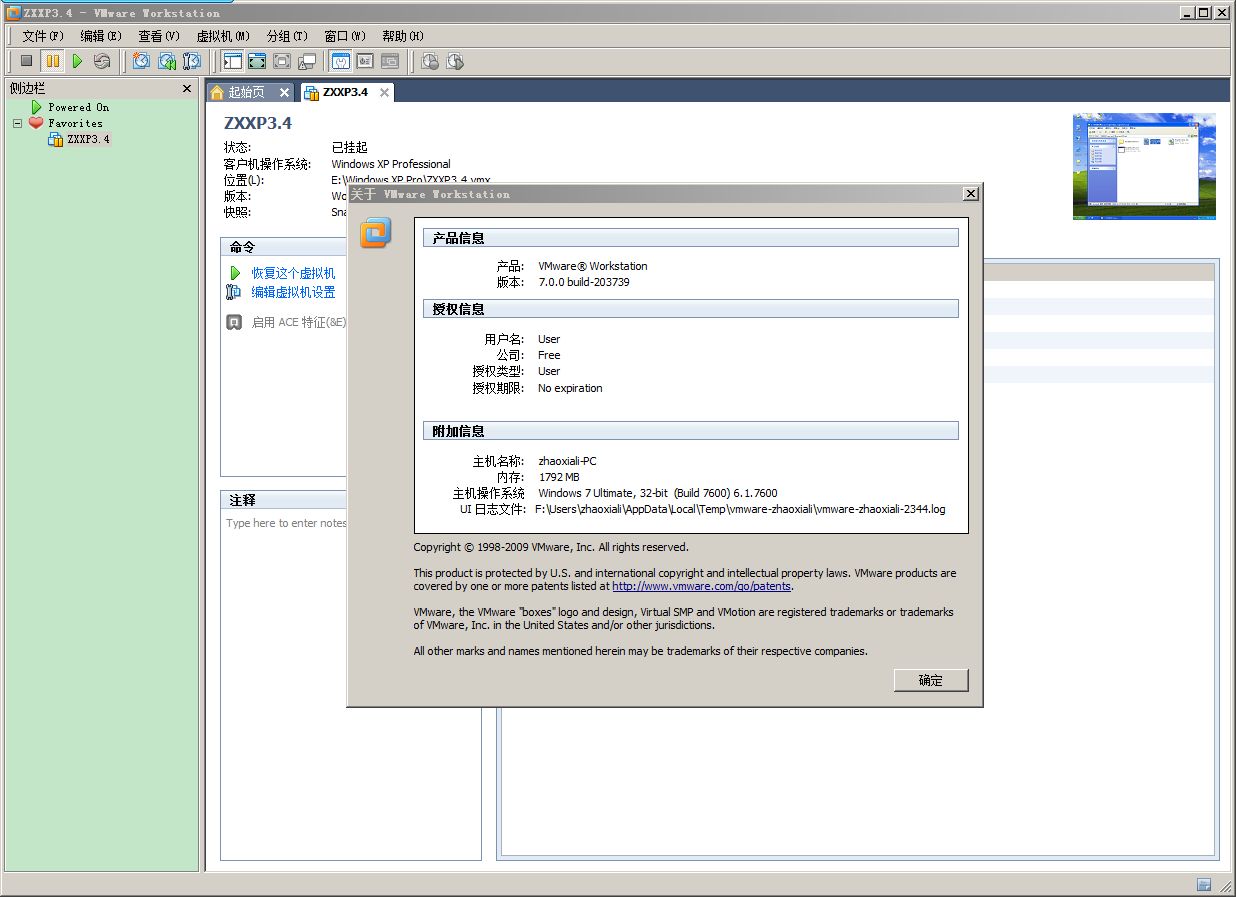Click the 产品信息 section header
This screenshot has width=1236, height=897.
point(691,238)
